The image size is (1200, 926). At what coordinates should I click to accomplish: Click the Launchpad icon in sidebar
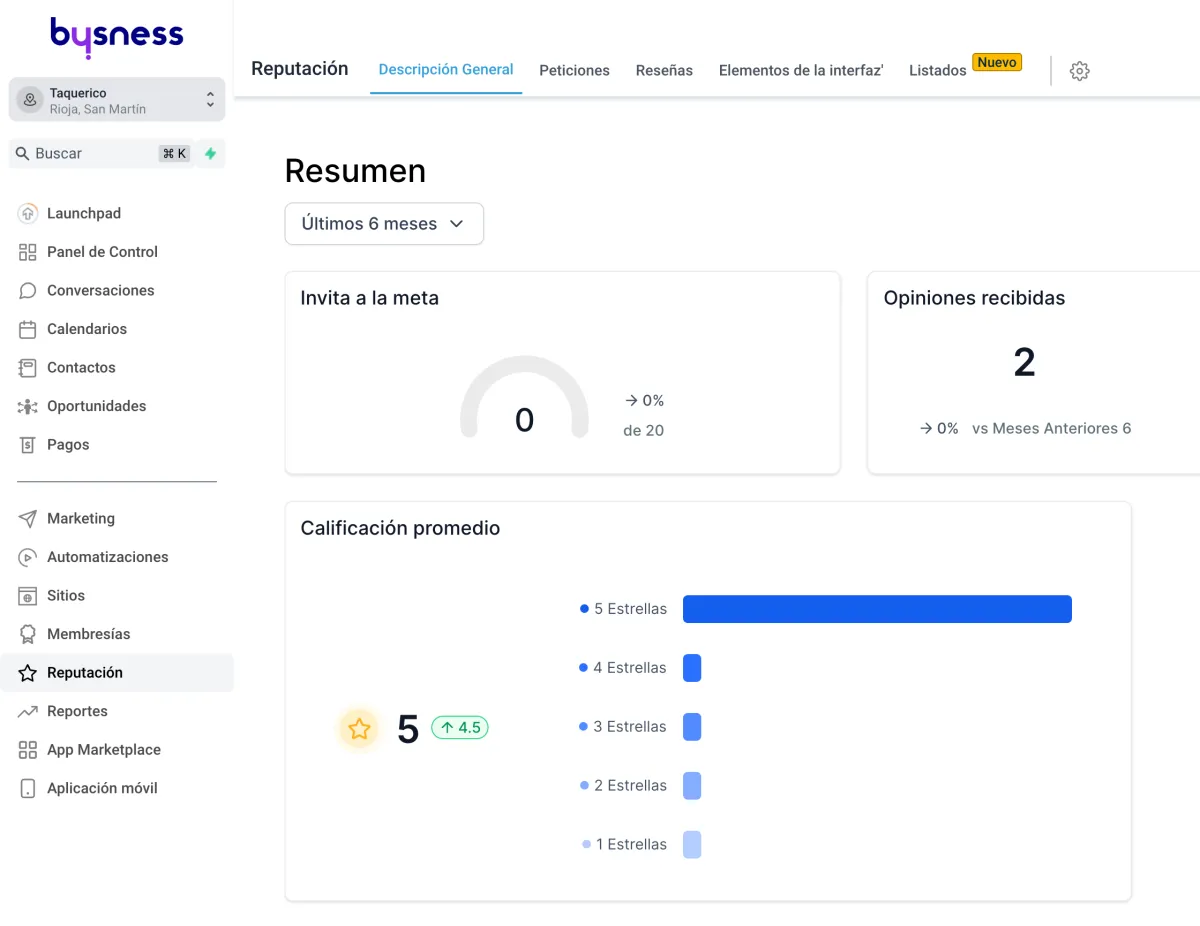coord(28,213)
